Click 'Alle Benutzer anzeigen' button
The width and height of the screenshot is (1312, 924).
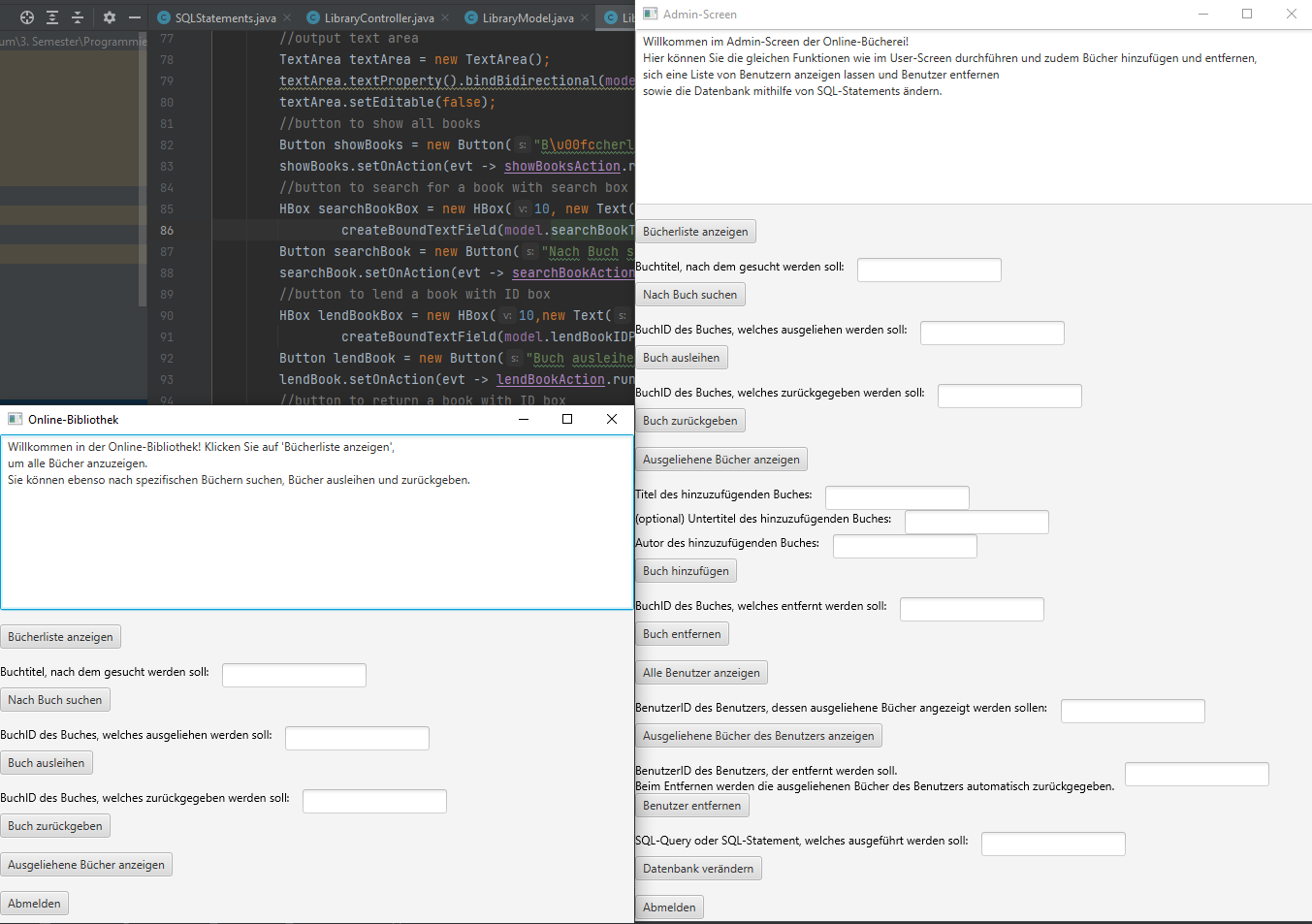pos(701,673)
